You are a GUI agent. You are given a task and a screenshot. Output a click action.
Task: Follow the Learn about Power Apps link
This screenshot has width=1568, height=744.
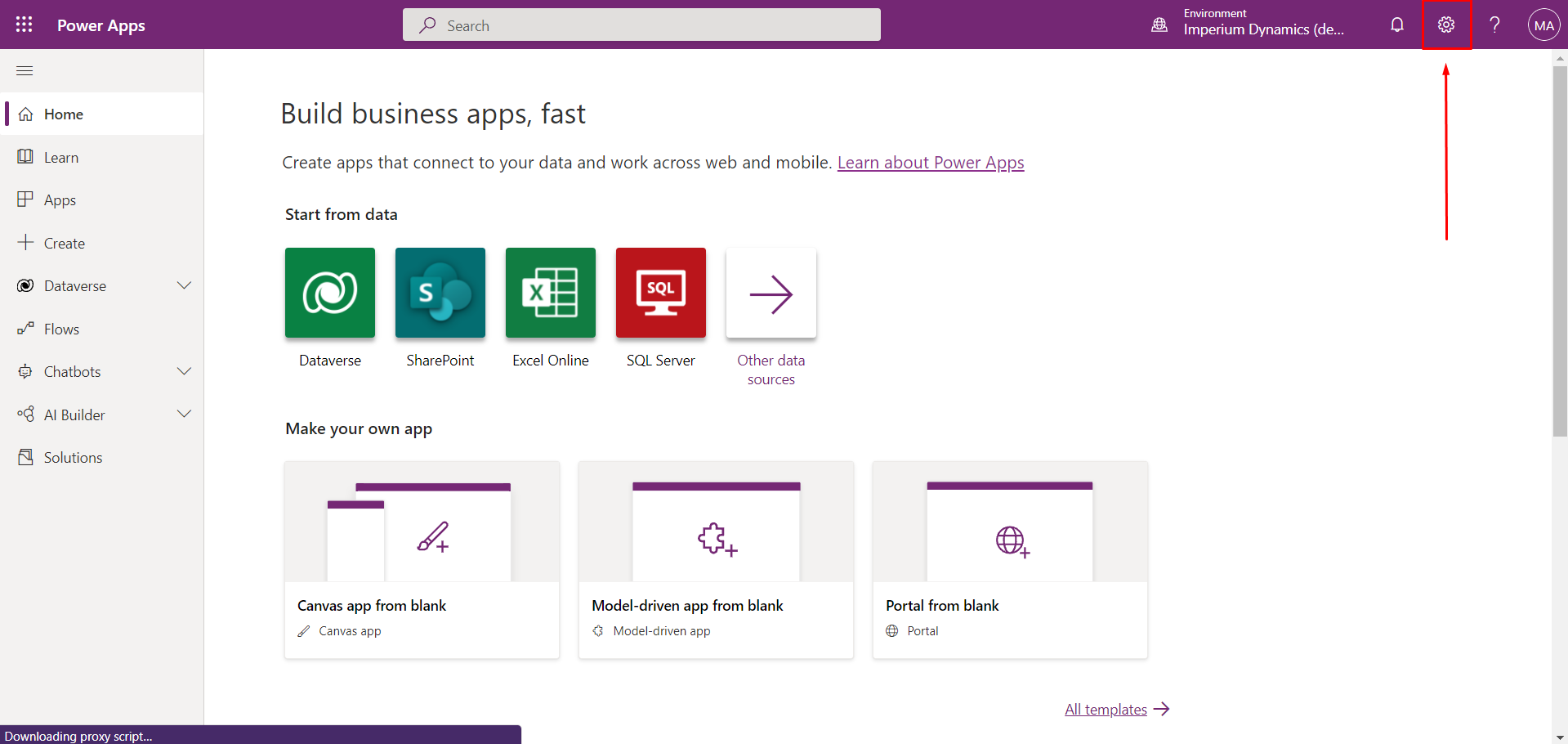point(930,163)
